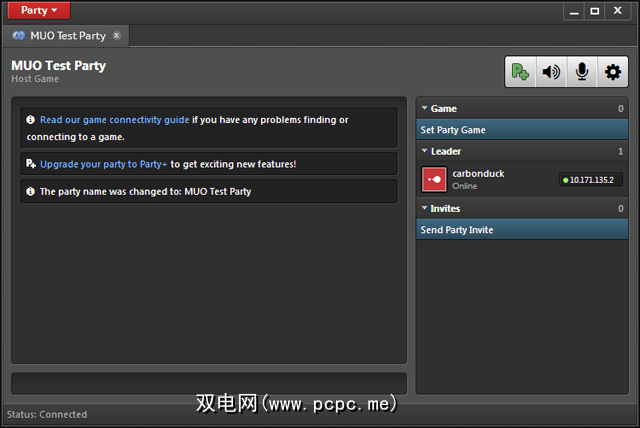Click carbonduck's red avatar

click(x=434, y=179)
